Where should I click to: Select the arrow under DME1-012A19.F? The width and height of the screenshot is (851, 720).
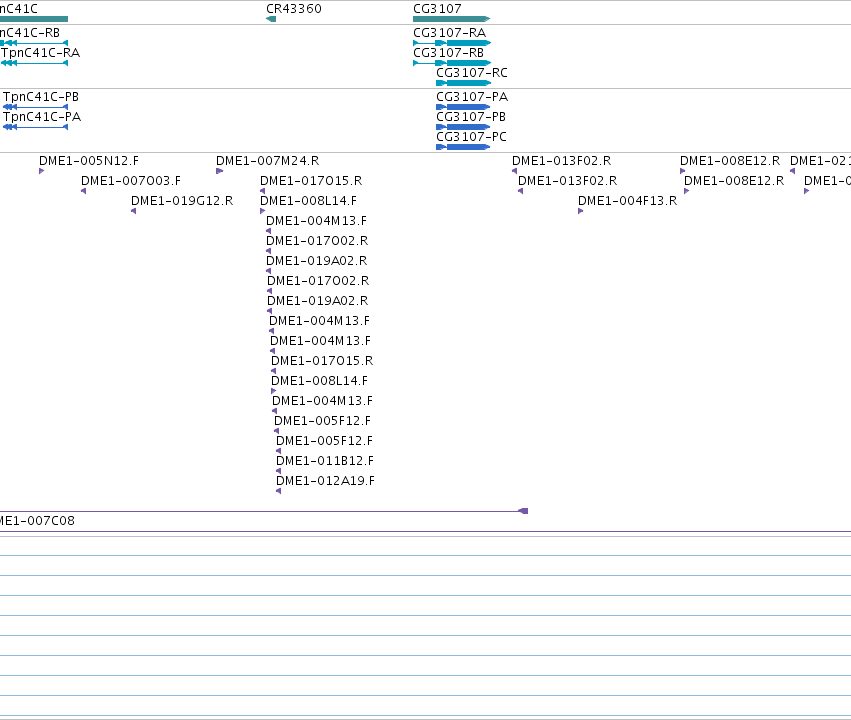[x=278, y=491]
